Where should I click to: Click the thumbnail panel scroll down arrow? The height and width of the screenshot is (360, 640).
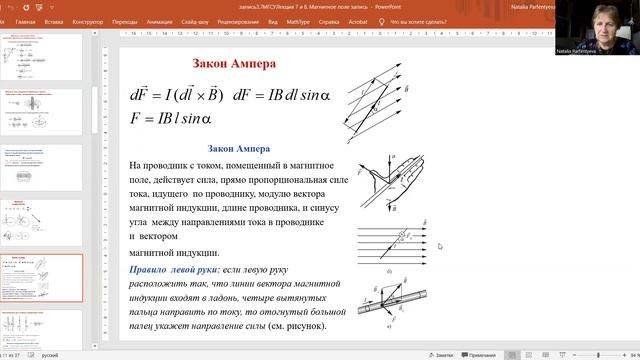95,346
